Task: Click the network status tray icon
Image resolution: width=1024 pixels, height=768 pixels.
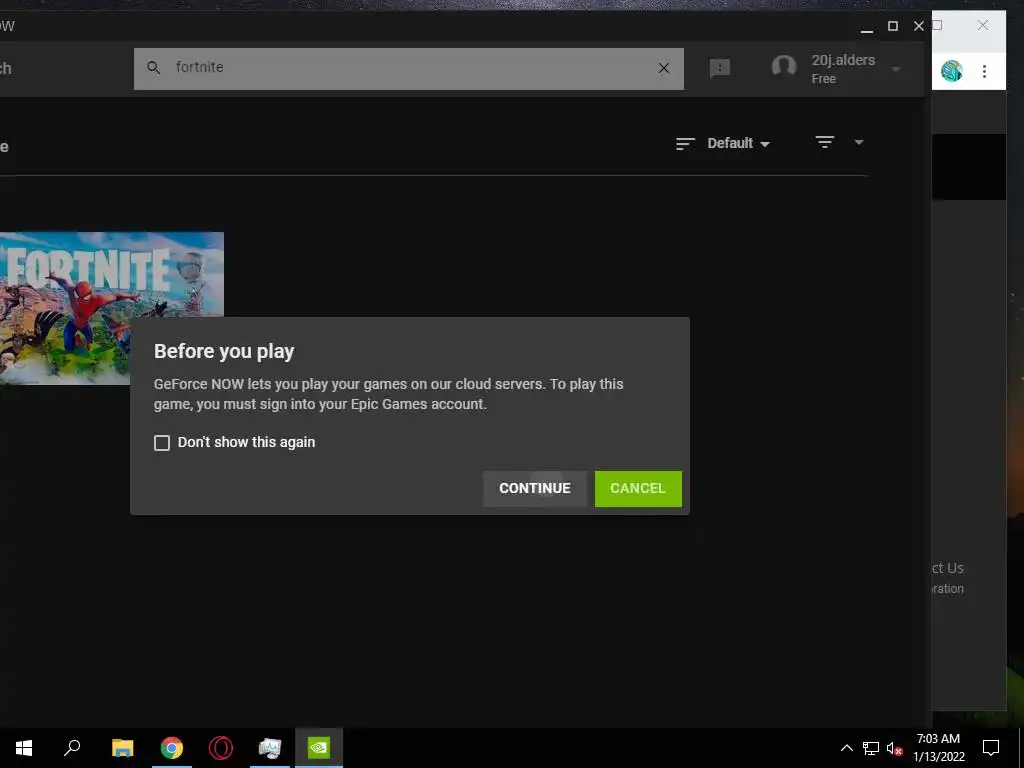Action: click(x=871, y=748)
